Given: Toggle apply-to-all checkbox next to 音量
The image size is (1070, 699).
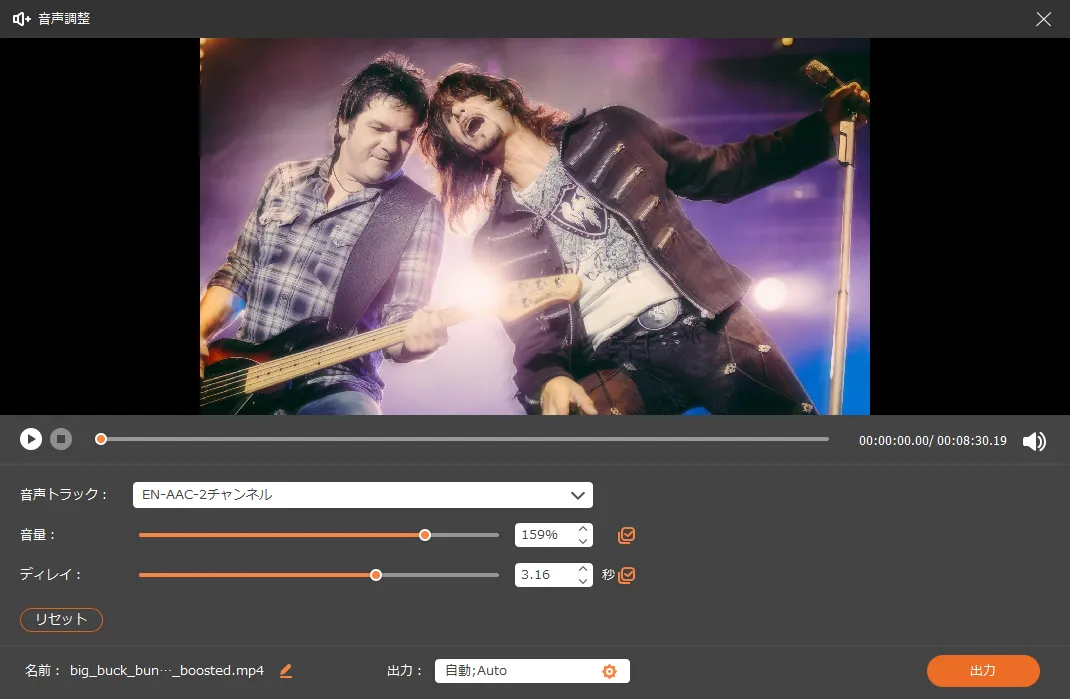Looking at the screenshot, I should click(627, 535).
